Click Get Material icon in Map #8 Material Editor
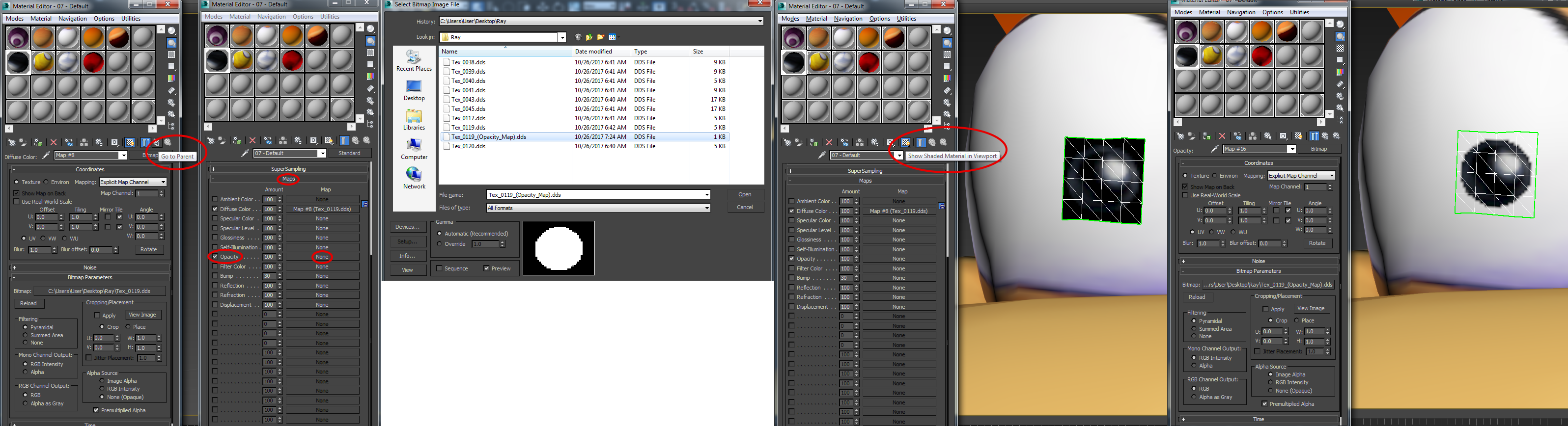The height and width of the screenshot is (426, 1568). coord(12,142)
